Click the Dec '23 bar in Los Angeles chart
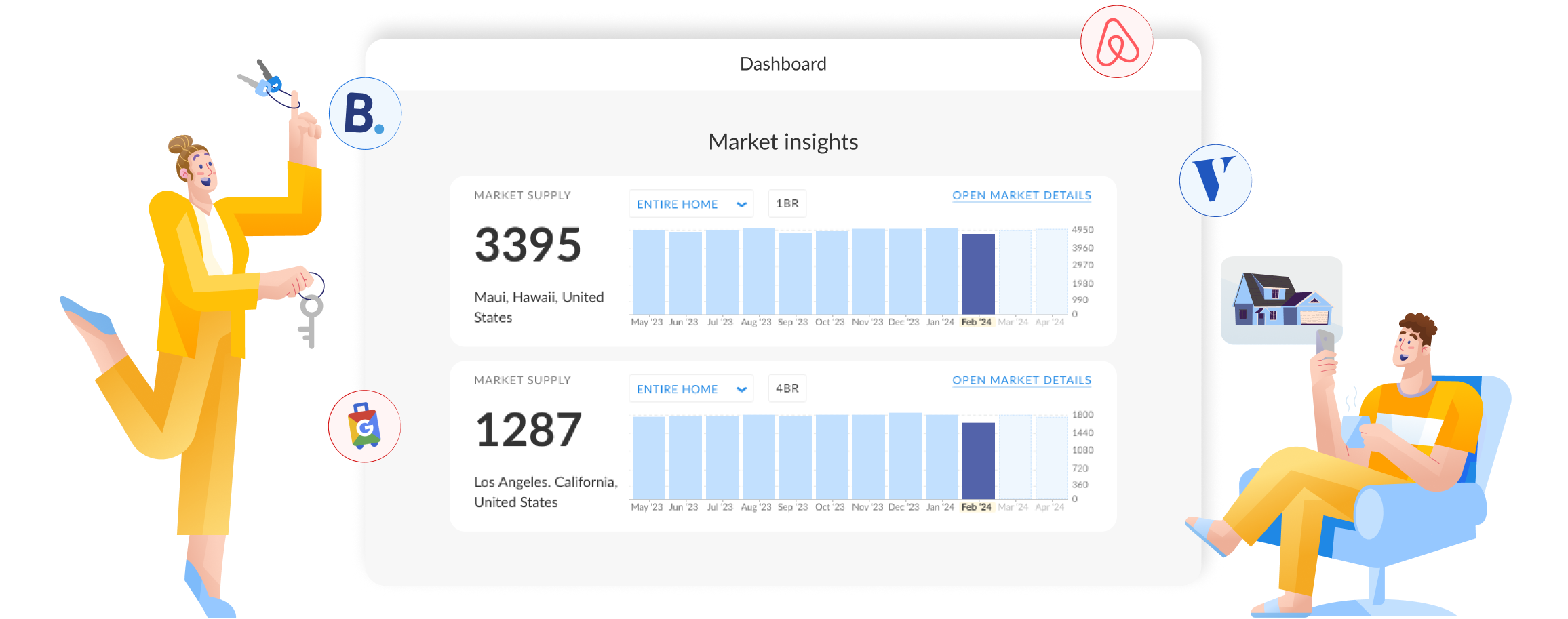The image size is (1568, 619). tap(905, 456)
